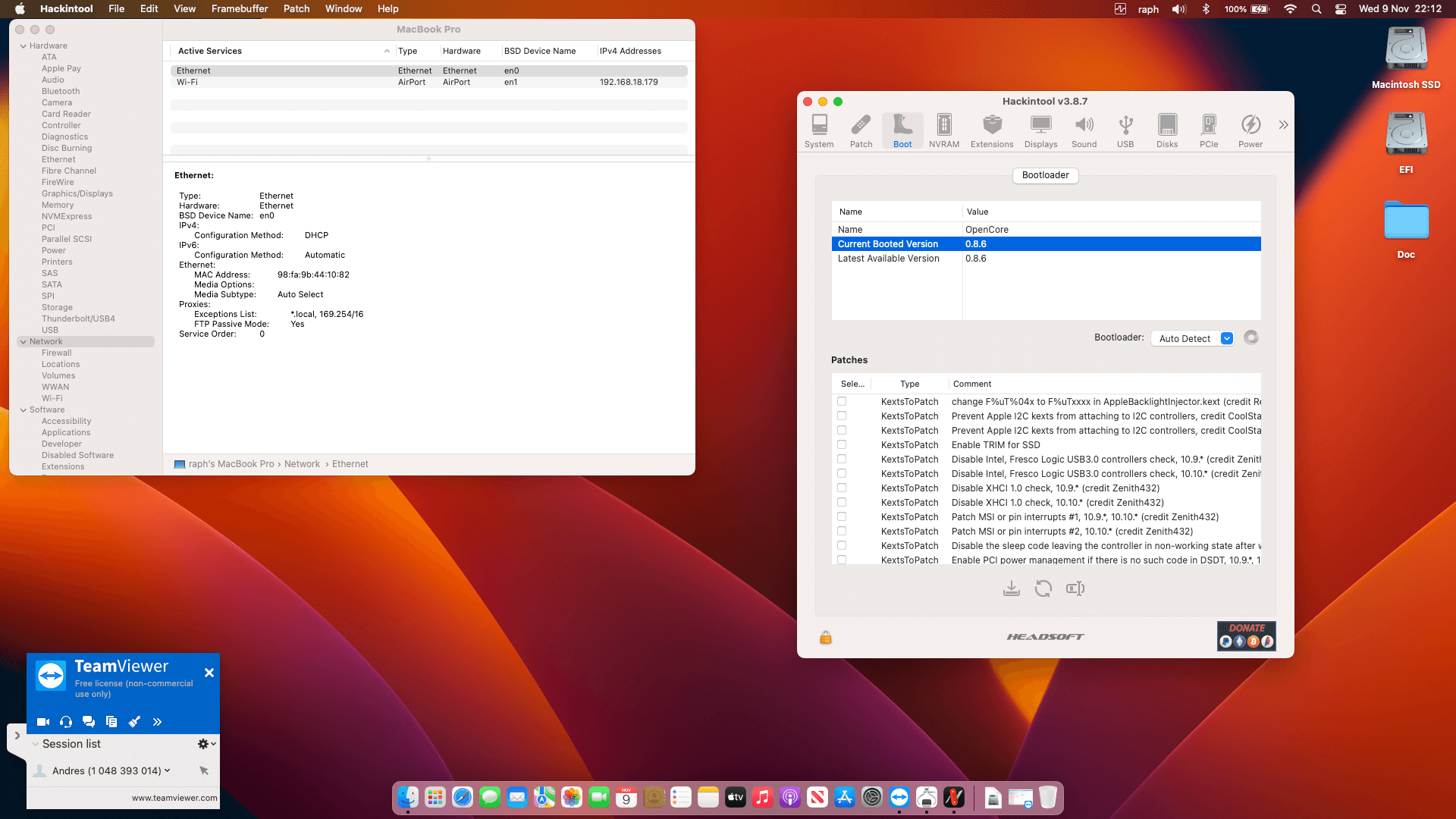1456x819 pixels.
Task: Select the Wi-Fi row in Active Services
Action: click(428, 82)
